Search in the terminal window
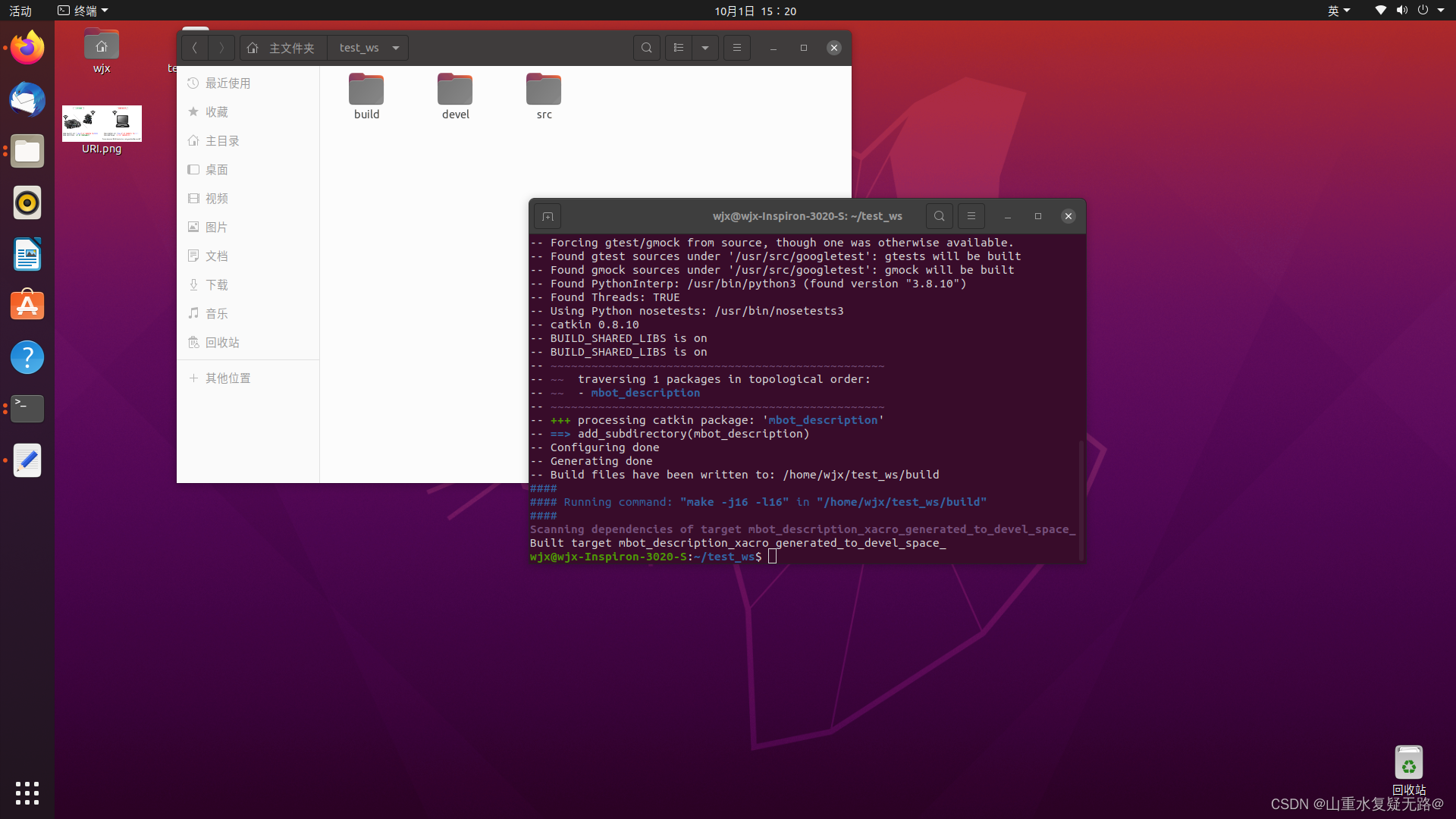 [x=940, y=216]
